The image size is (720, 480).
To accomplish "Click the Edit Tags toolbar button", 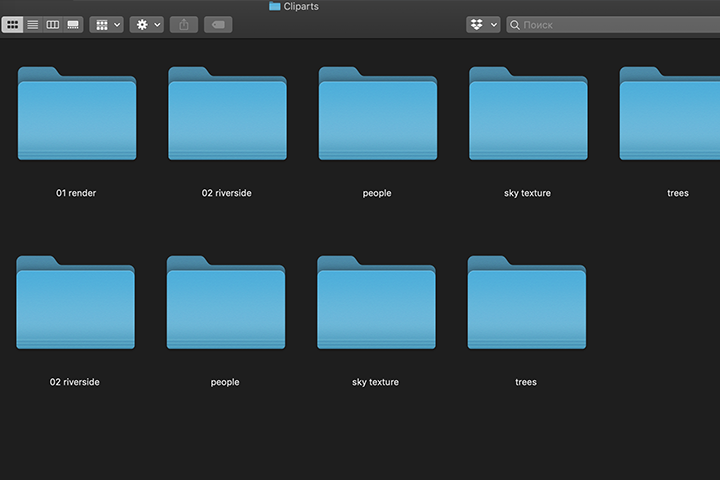I will (218, 25).
